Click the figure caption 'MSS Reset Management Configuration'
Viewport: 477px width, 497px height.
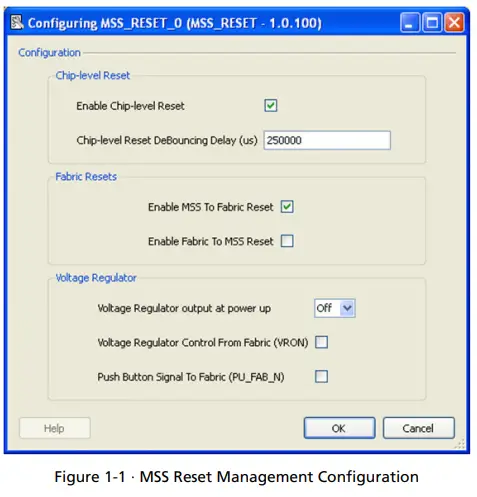(x=279, y=477)
